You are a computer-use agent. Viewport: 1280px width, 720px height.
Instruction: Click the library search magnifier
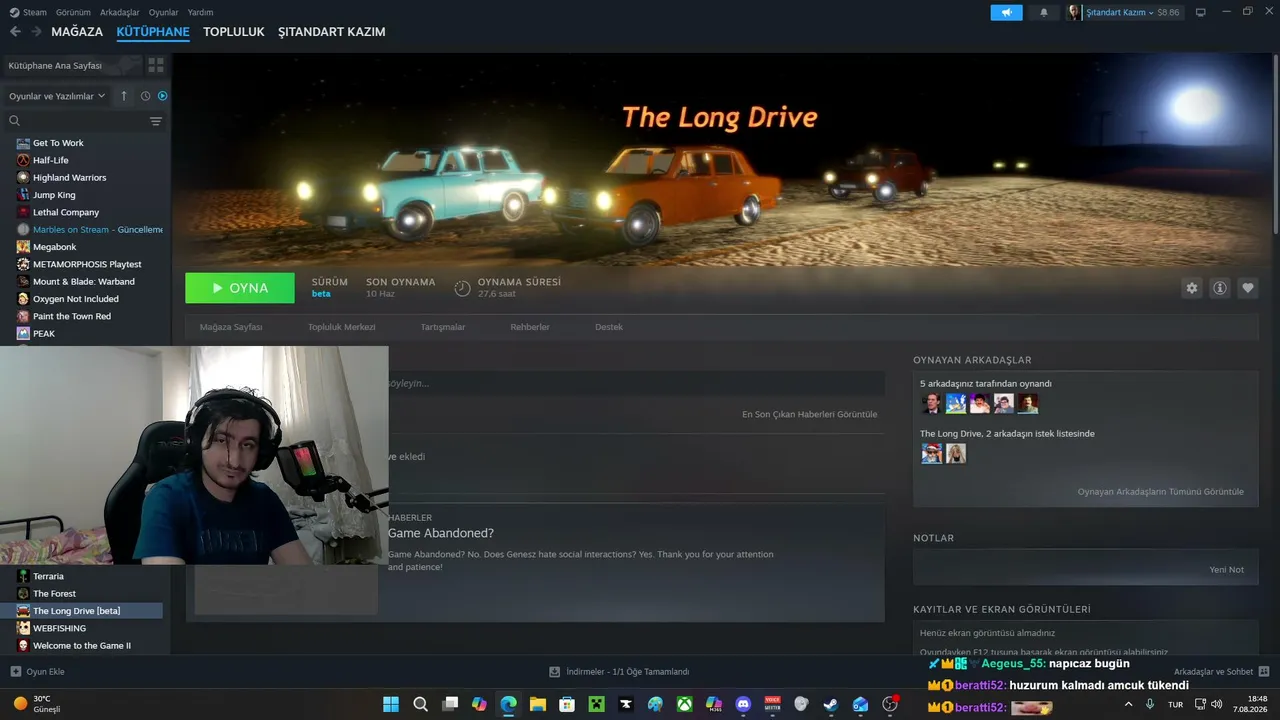tap(15, 121)
